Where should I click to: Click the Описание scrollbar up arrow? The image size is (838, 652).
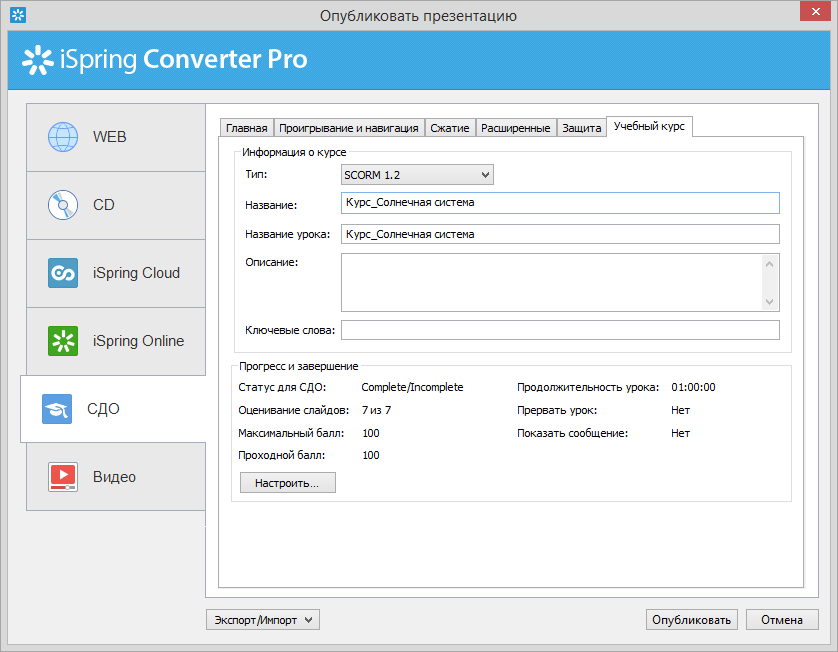click(770, 264)
